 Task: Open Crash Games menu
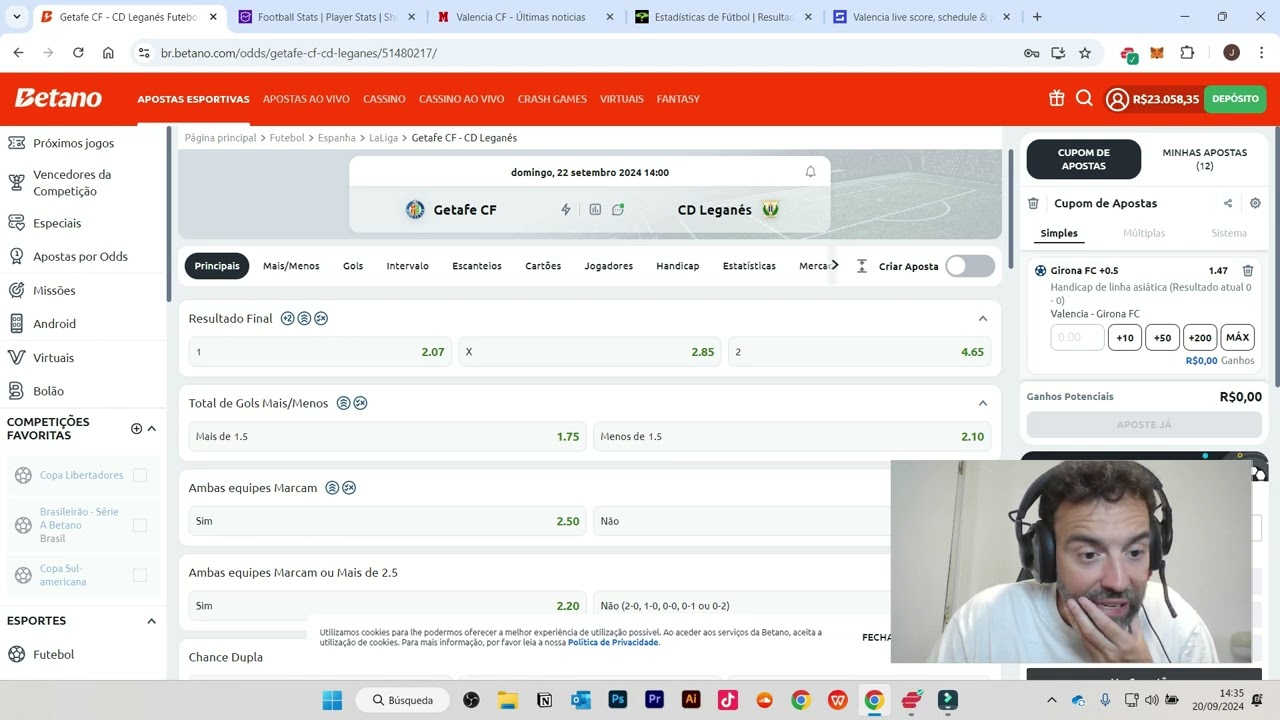[552, 99]
